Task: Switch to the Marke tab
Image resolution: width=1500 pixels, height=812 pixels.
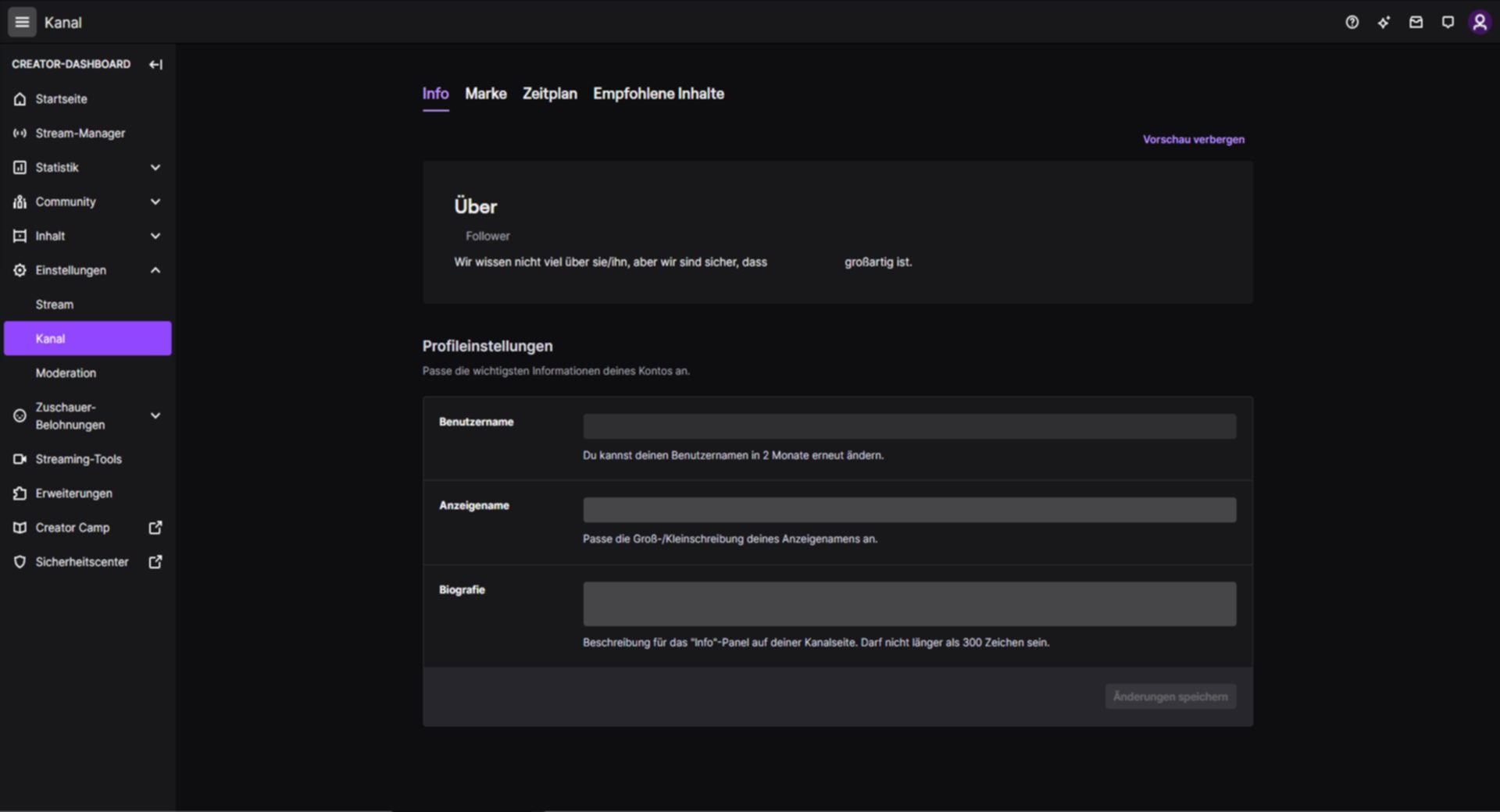Action: tap(485, 94)
